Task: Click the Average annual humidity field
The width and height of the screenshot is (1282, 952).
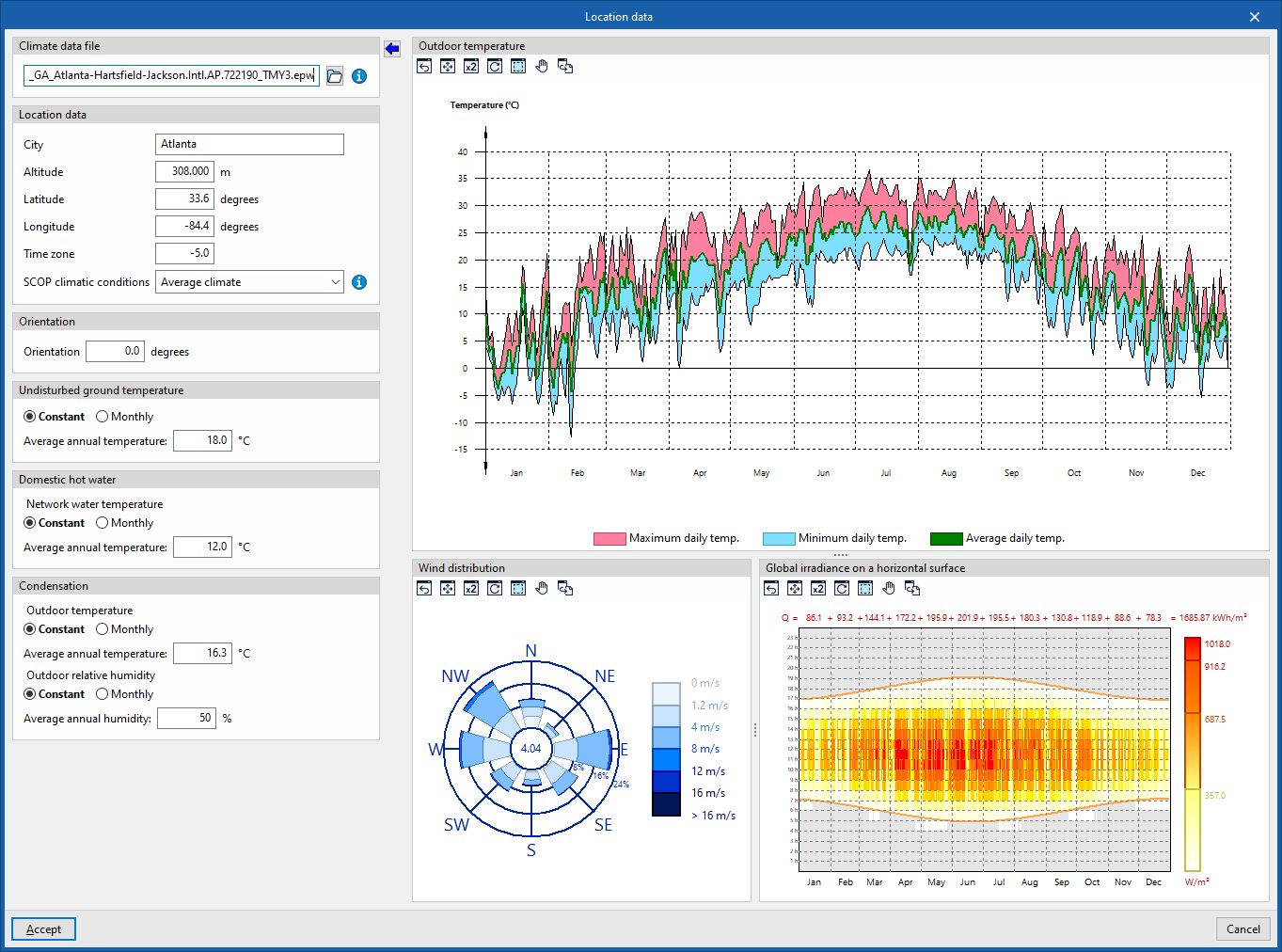Action: tap(186, 718)
